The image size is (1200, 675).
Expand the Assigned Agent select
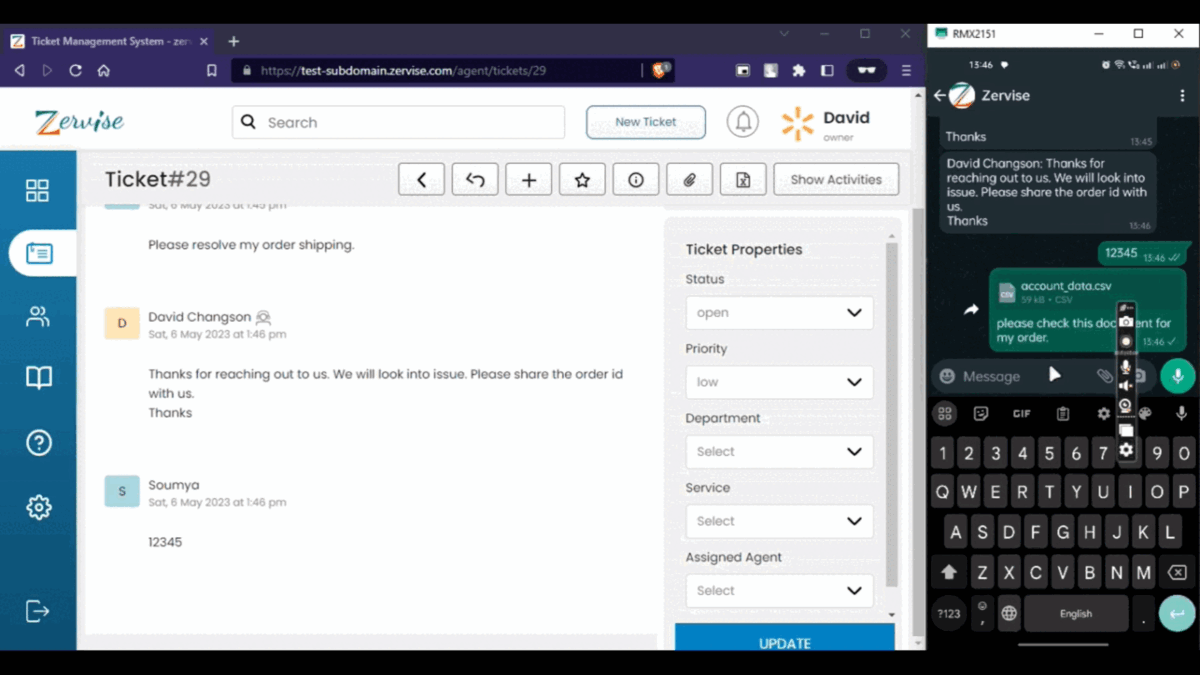click(779, 590)
